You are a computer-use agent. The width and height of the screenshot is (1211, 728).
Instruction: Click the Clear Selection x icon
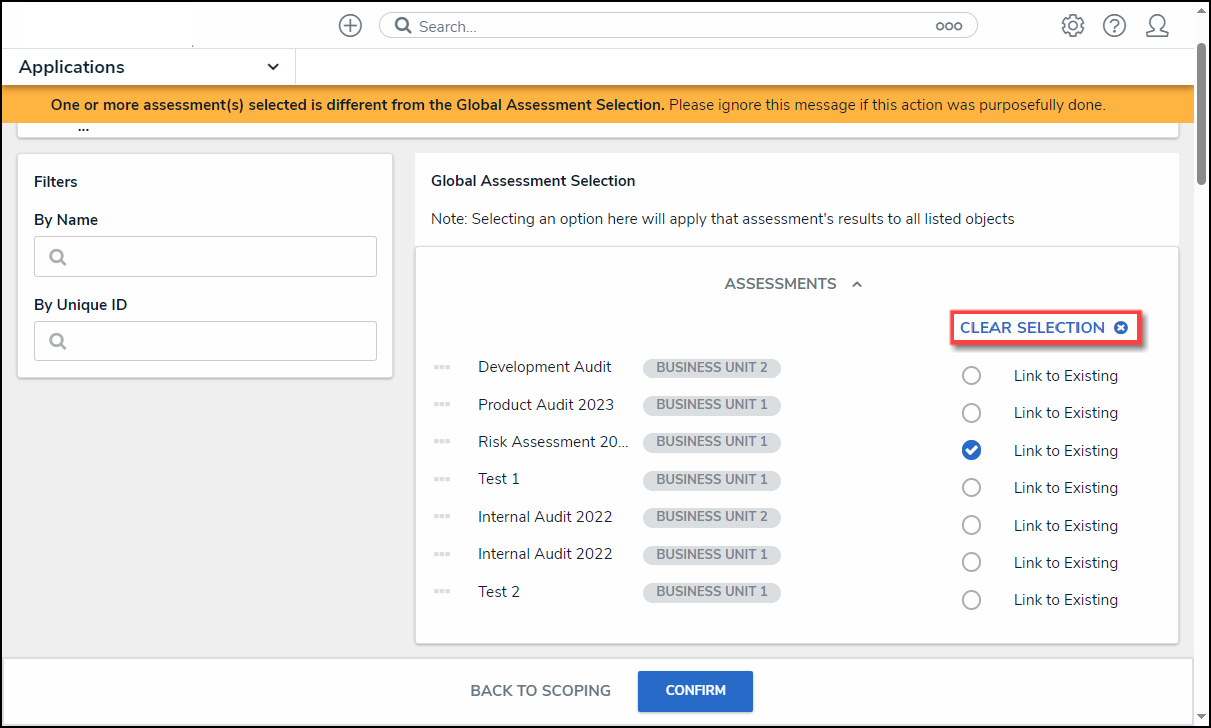1121,328
